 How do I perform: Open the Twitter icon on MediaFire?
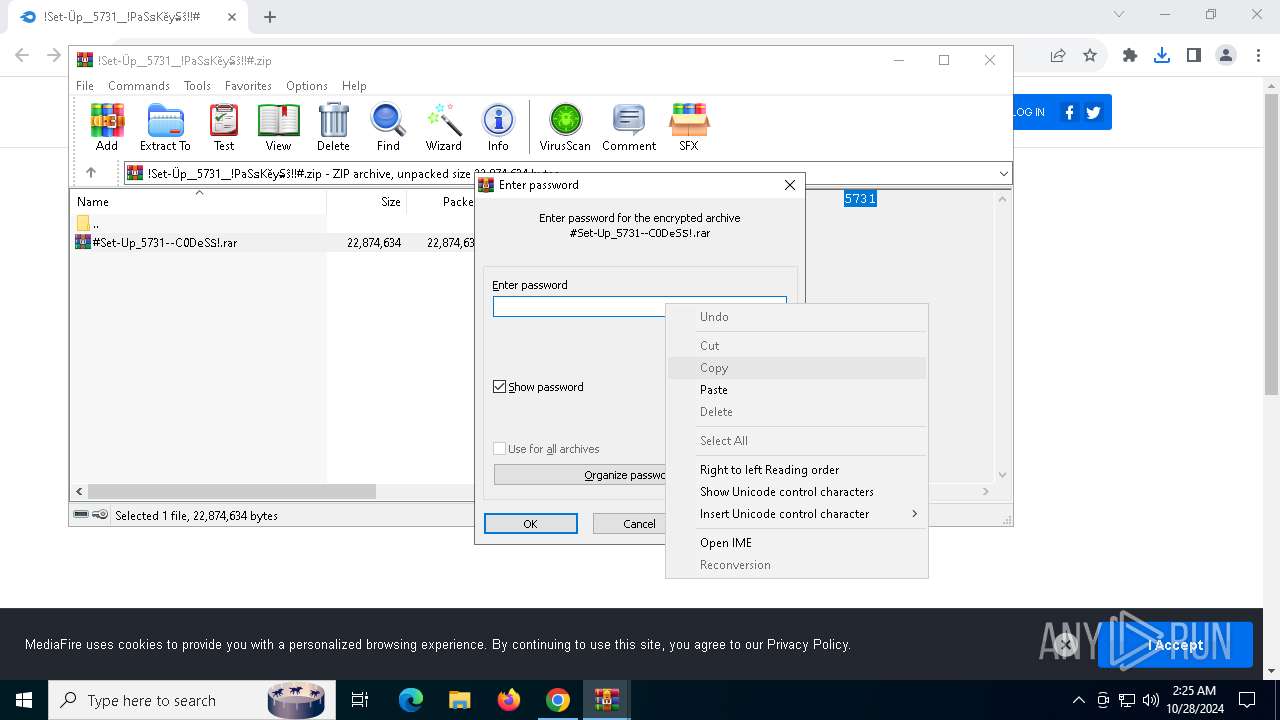click(x=1093, y=112)
